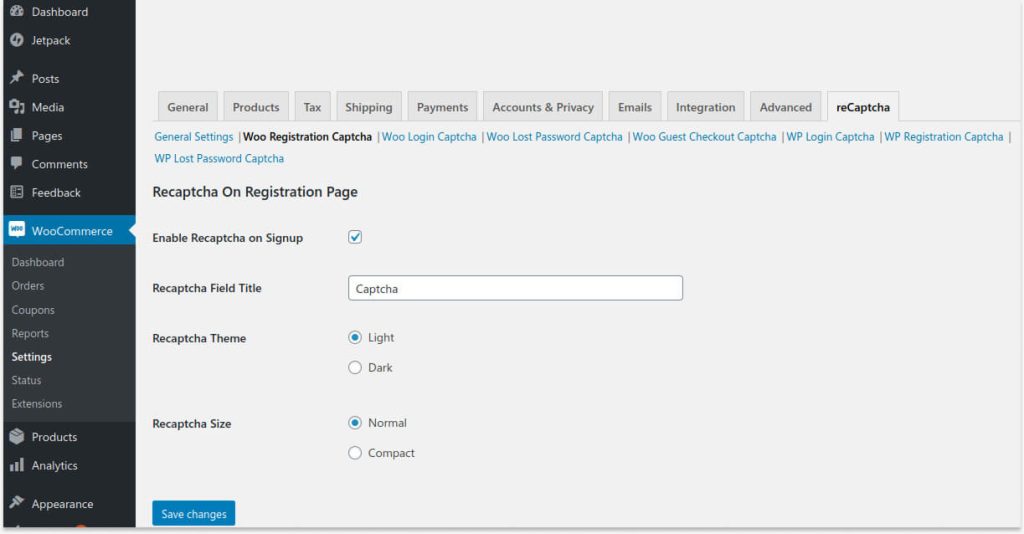Screen dimensions: 1024x534
Task: Click the Comments bubble icon
Action: [x=17, y=163]
